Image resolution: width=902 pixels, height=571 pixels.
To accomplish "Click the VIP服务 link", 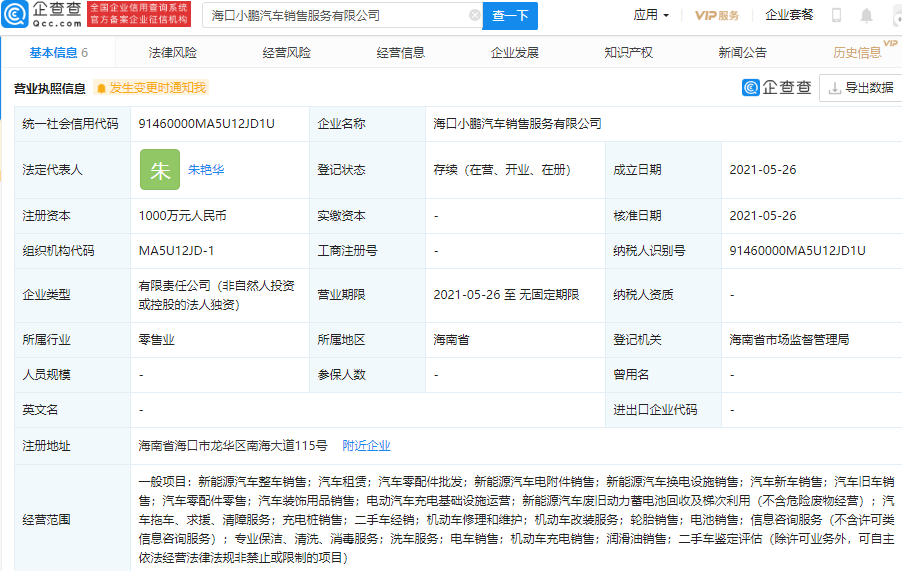I will (x=717, y=15).
